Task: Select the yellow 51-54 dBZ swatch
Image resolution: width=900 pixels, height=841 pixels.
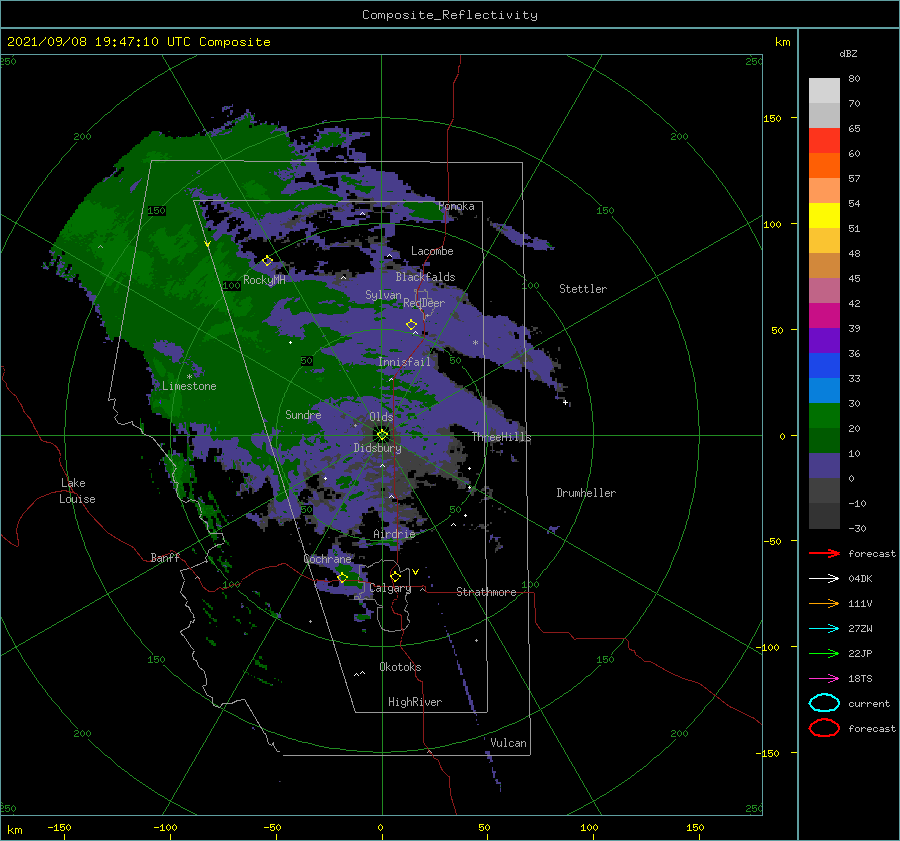Action: (824, 216)
